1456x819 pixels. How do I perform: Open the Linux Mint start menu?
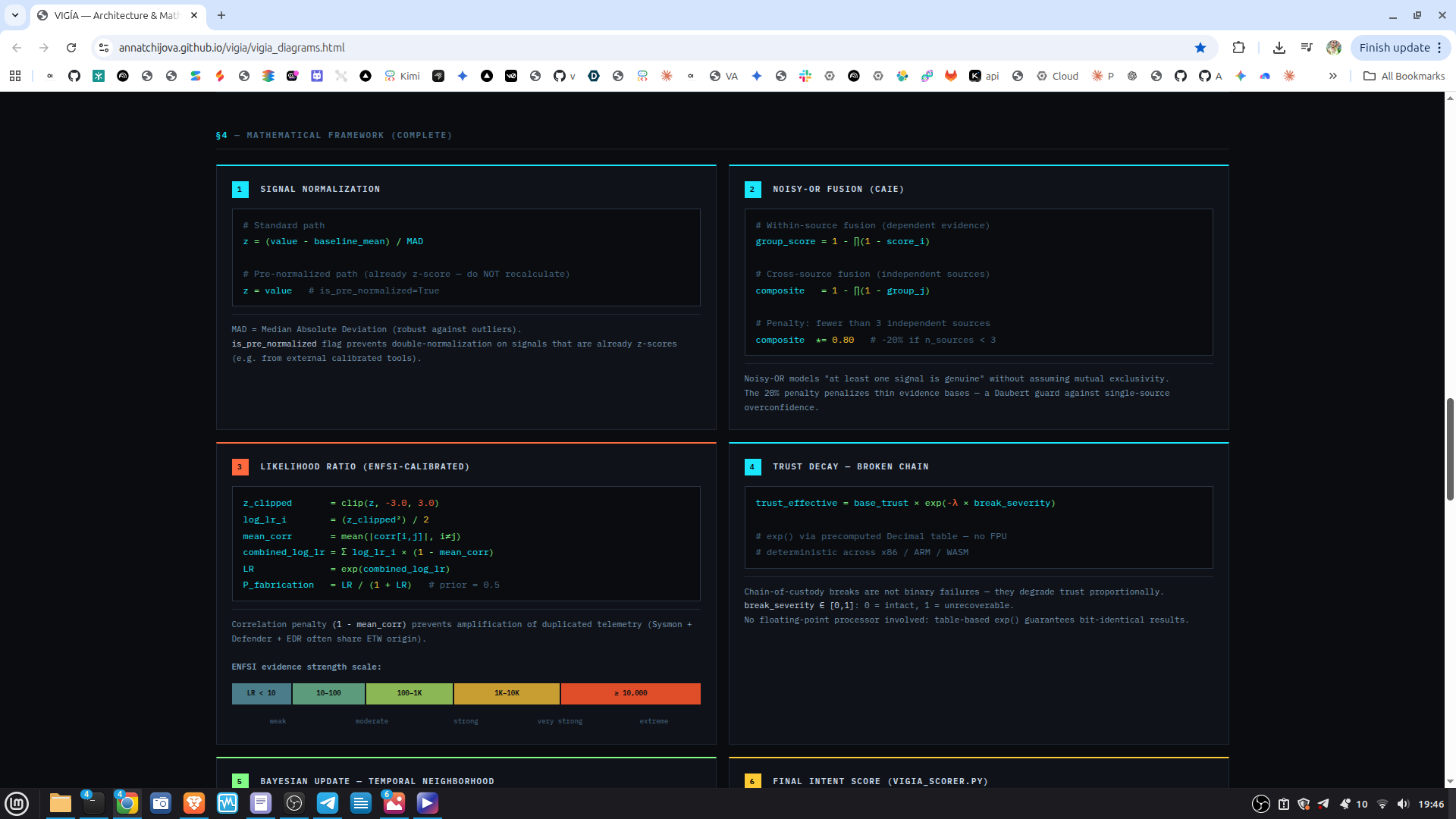(17, 803)
